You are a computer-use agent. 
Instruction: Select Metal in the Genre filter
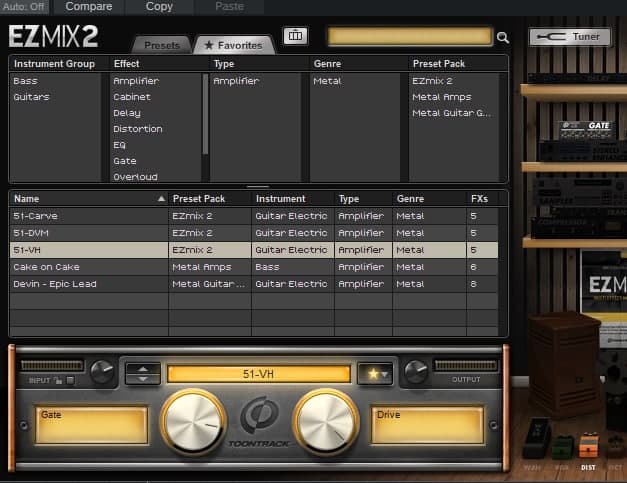pos(327,81)
